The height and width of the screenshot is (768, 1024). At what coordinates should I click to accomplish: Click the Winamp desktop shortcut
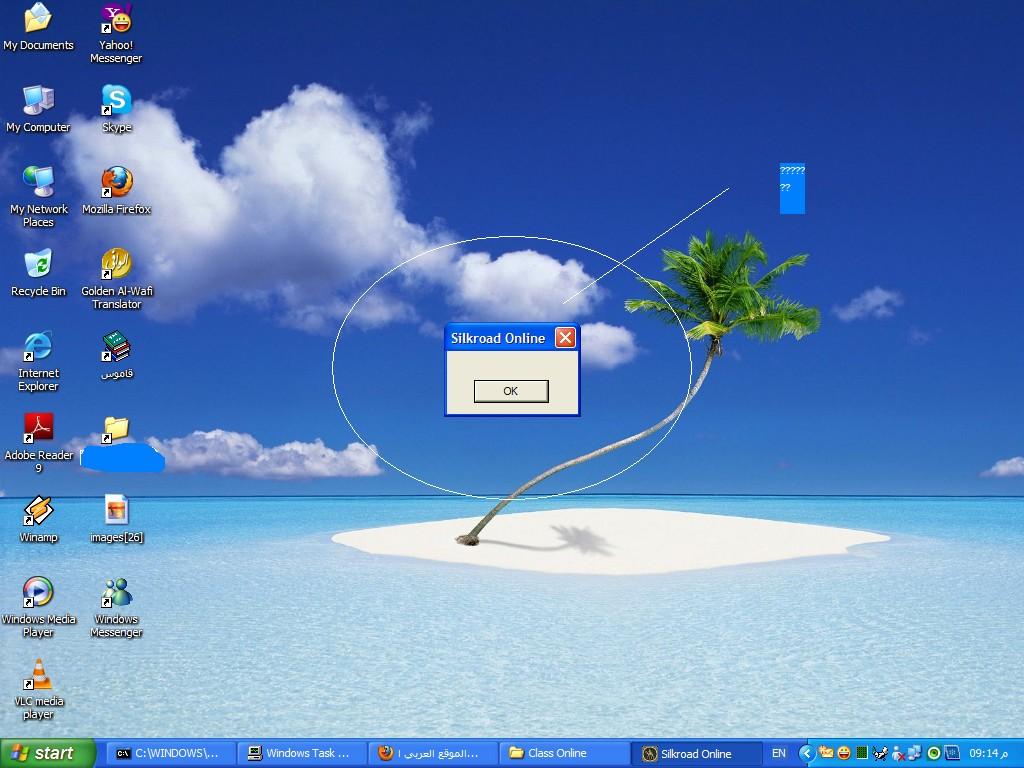[38, 511]
